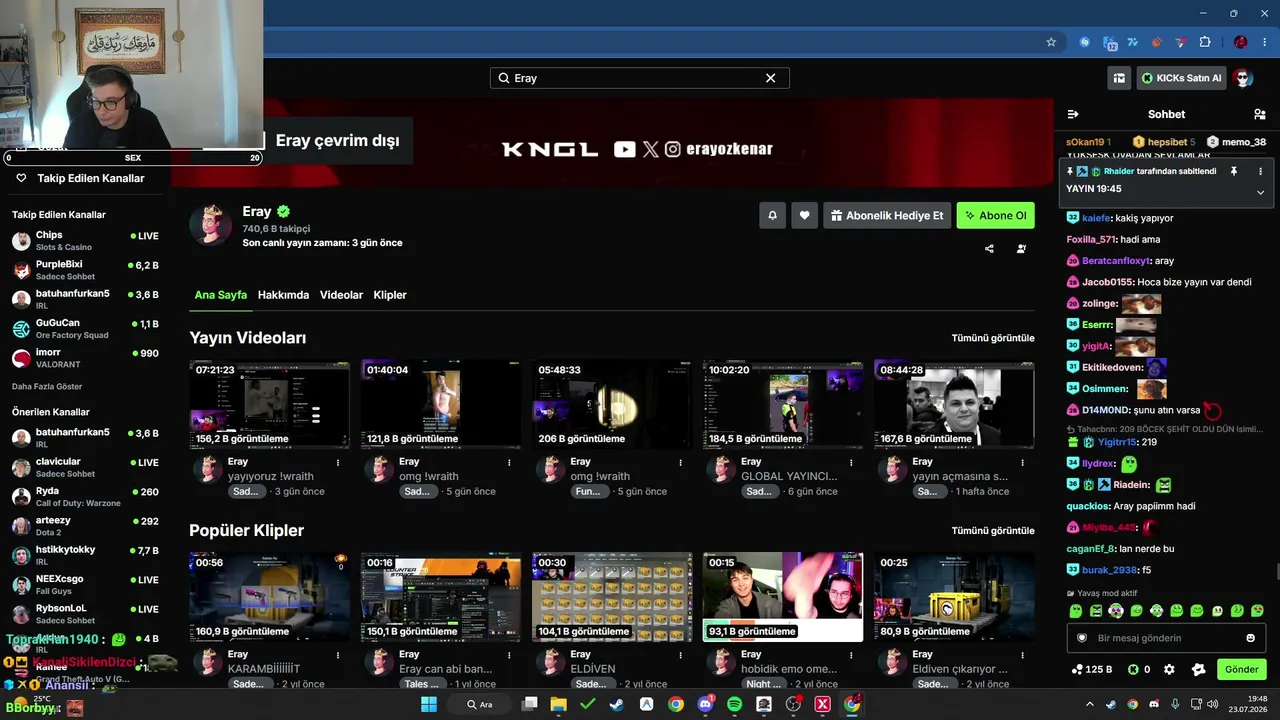Image resolution: width=1280 pixels, height=720 pixels.
Task: Play the 00:15 popular clip thumbnail
Action: [x=783, y=597]
